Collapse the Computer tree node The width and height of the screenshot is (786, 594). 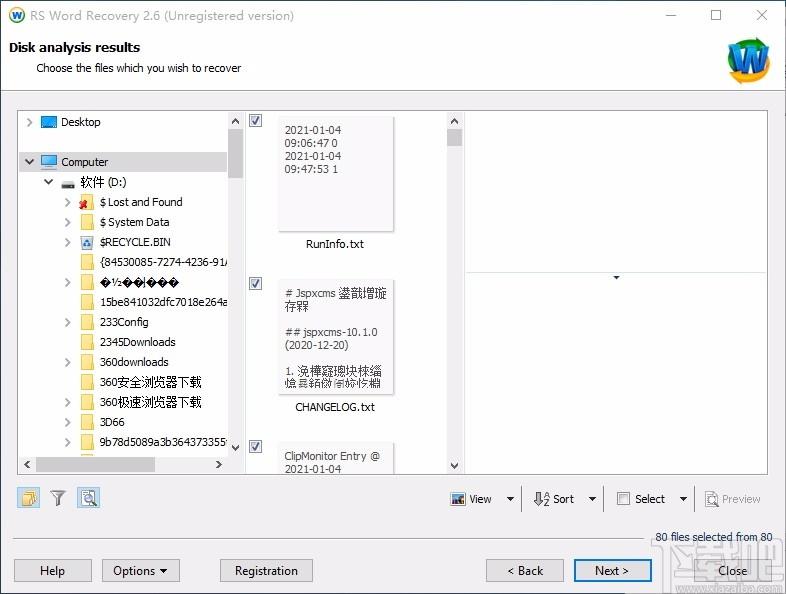click(29, 162)
